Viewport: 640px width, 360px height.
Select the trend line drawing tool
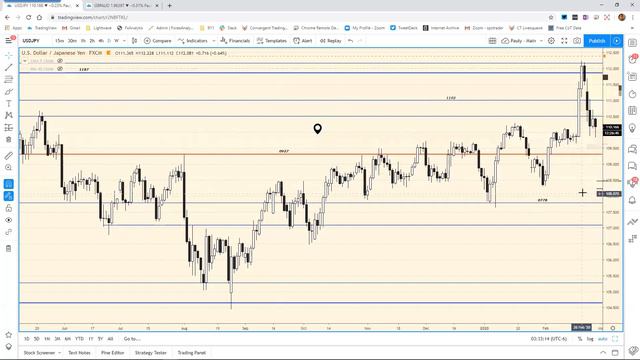(x=9, y=67)
